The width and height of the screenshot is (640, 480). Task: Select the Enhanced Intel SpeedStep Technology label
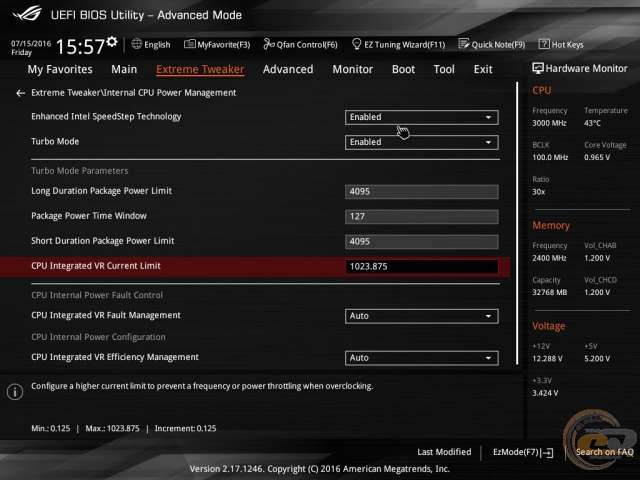(106, 117)
